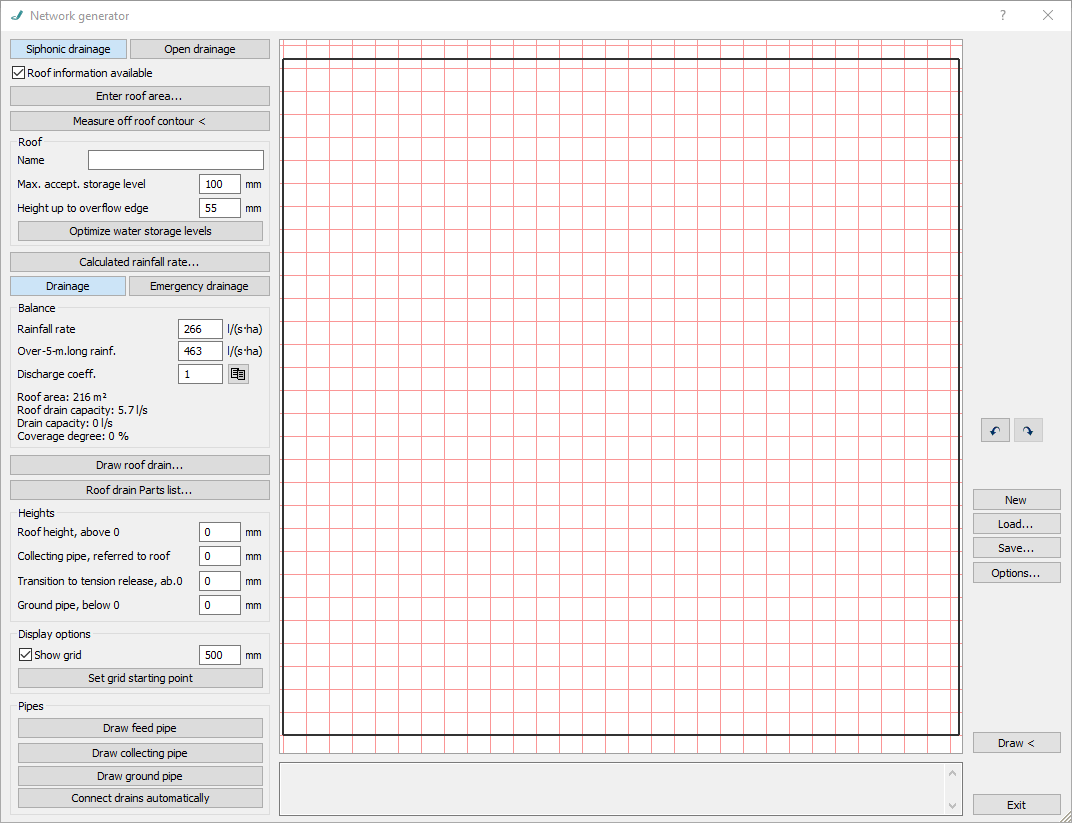1072x823 pixels.
Task: Click Max. accept. storage level field
Action: 220,184
